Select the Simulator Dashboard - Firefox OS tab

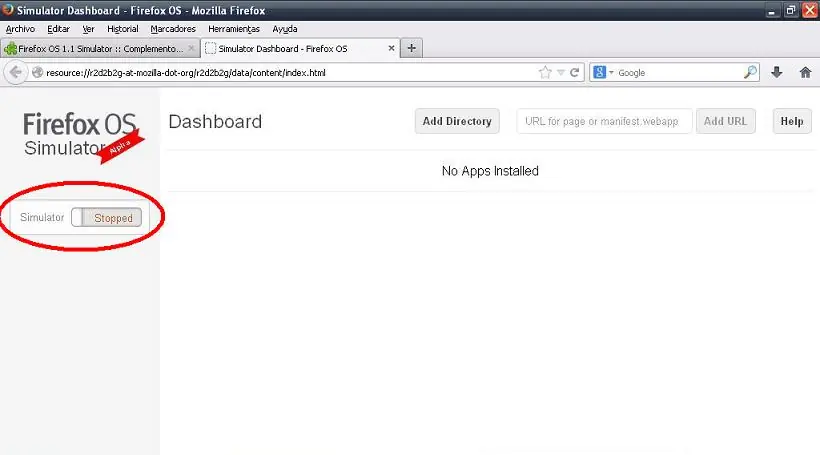tap(300, 49)
